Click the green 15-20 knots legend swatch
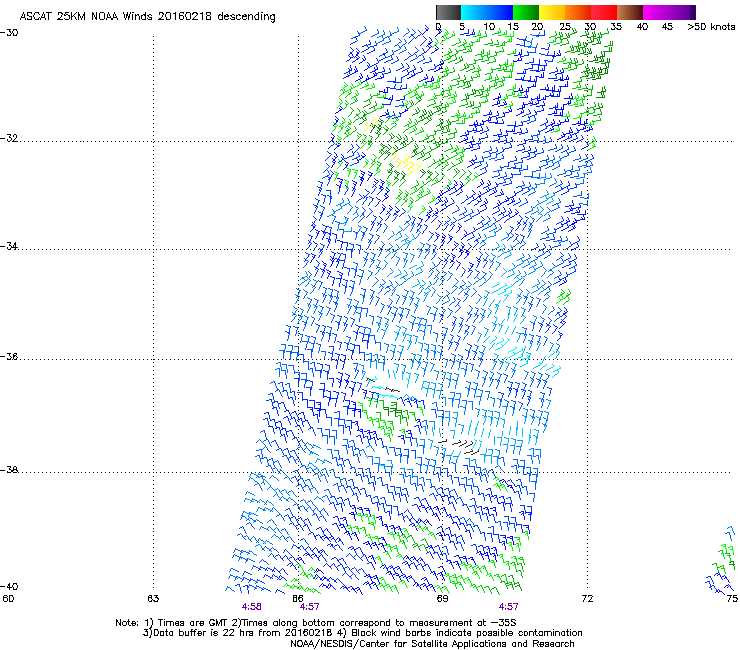 [526, 12]
